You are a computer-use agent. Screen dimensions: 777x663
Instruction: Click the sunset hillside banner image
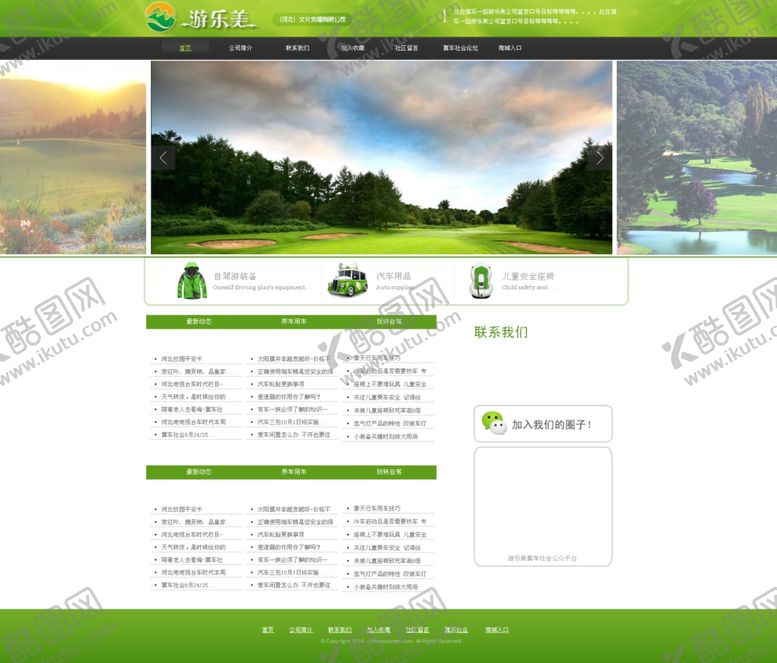[x=73, y=158]
